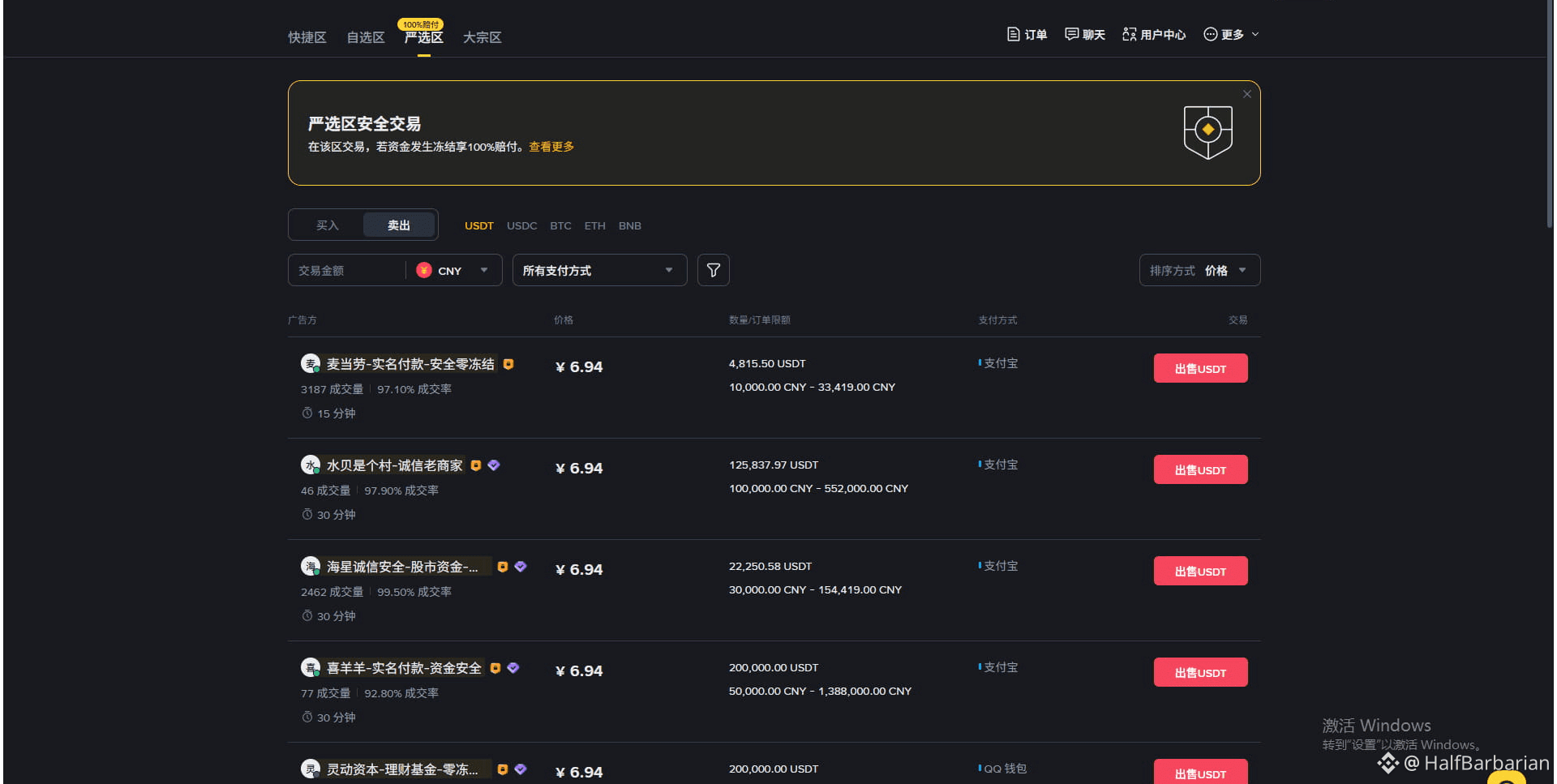Open the 聊天 chat panel
The height and width of the screenshot is (784, 1557).
click(1085, 34)
